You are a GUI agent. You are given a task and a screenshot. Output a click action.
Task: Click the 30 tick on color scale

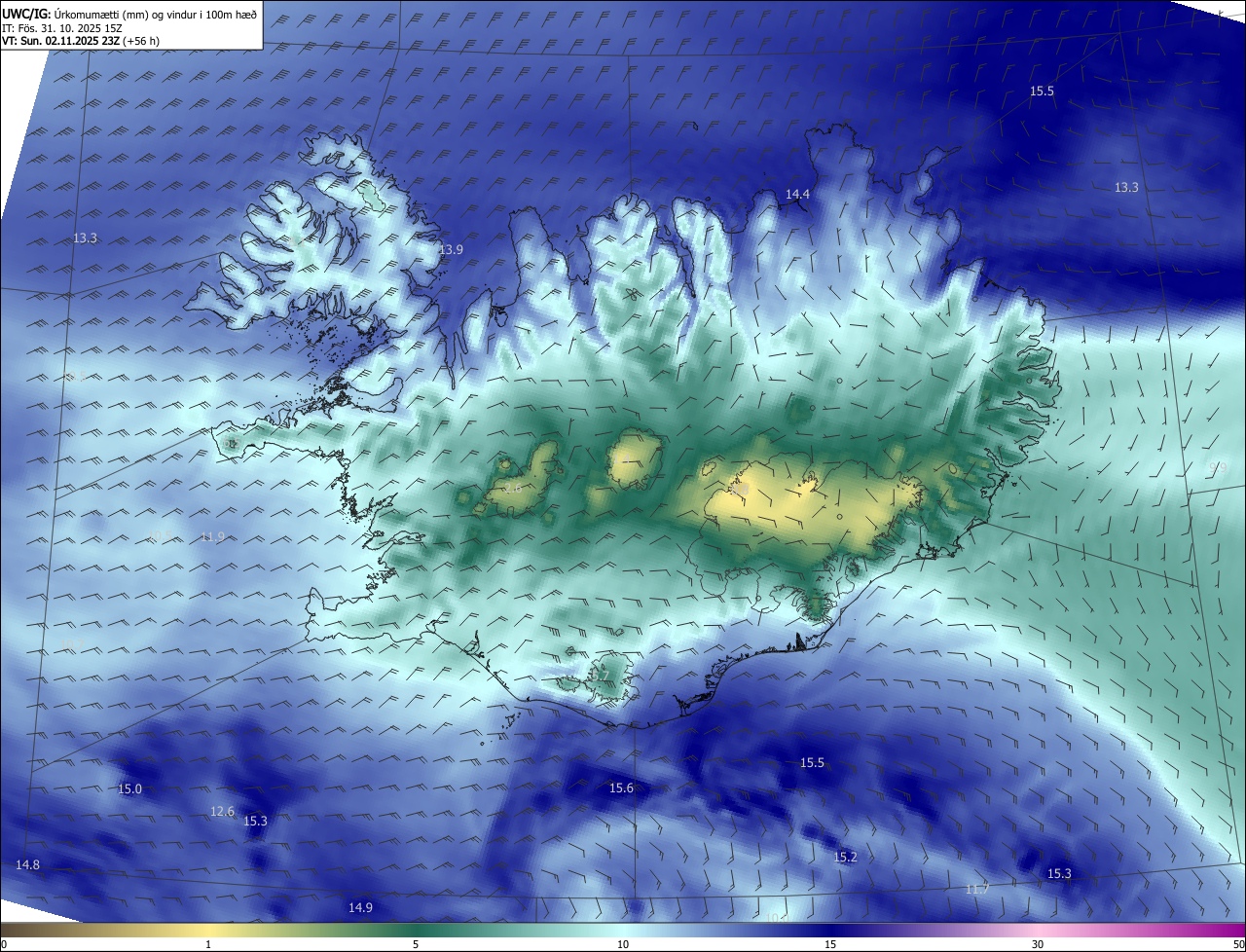click(1038, 944)
